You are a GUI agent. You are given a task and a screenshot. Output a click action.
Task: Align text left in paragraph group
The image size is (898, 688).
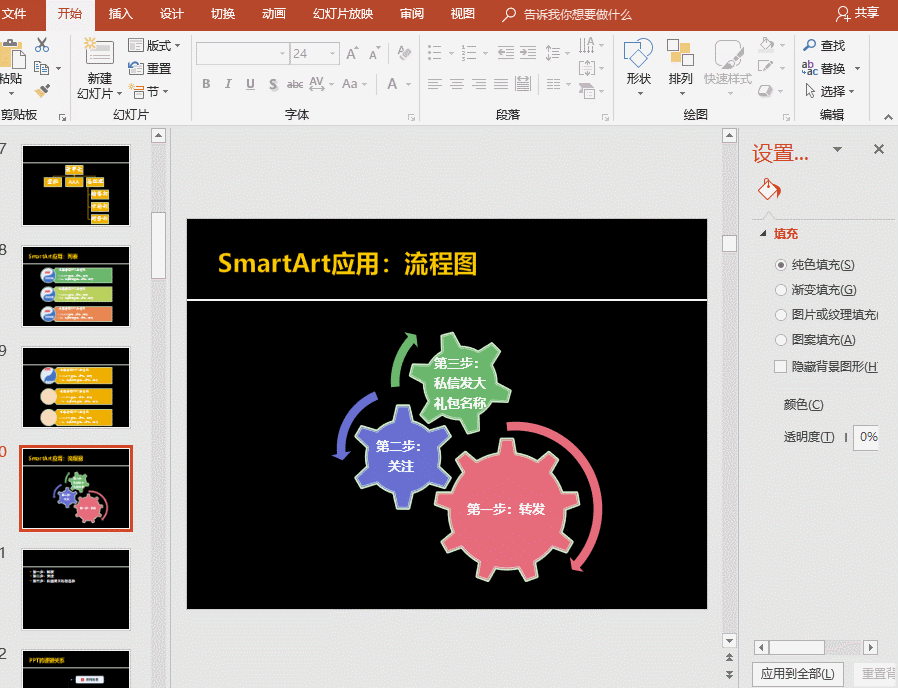tap(435, 85)
